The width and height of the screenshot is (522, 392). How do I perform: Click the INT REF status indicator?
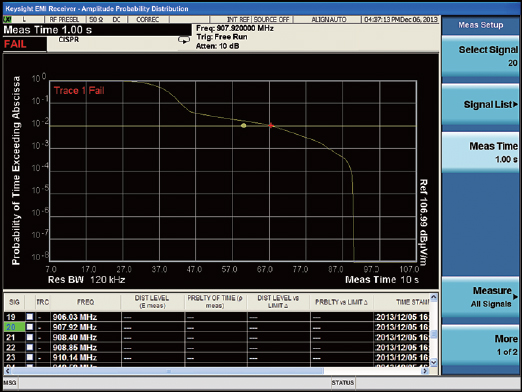click(238, 20)
